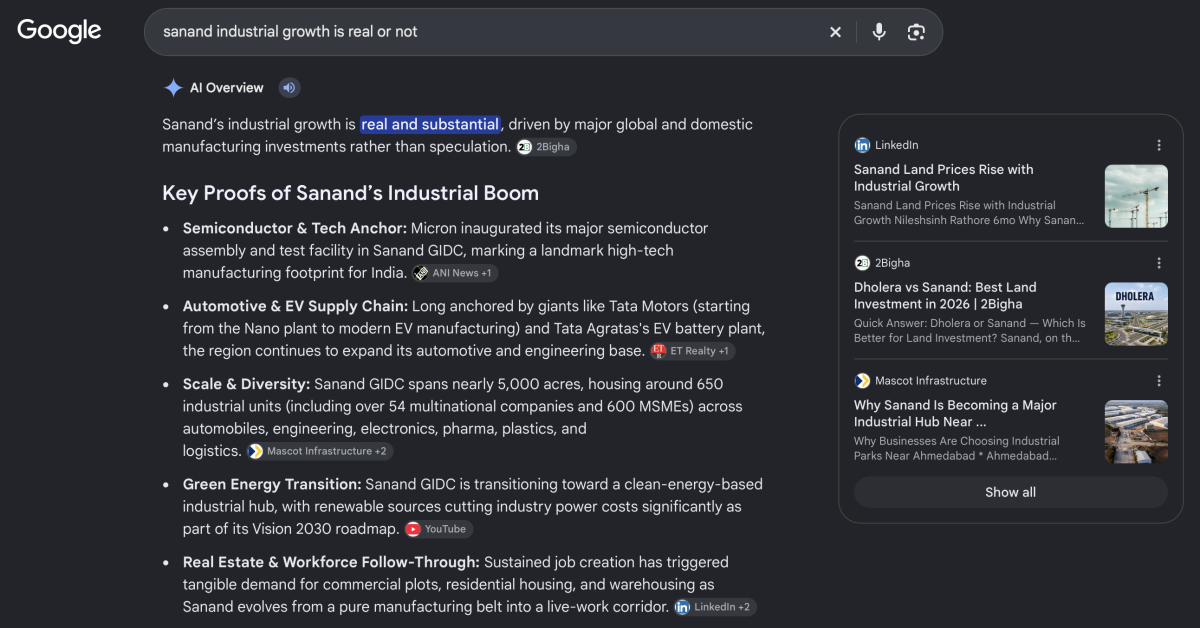Click the Google logo

pos(59,31)
